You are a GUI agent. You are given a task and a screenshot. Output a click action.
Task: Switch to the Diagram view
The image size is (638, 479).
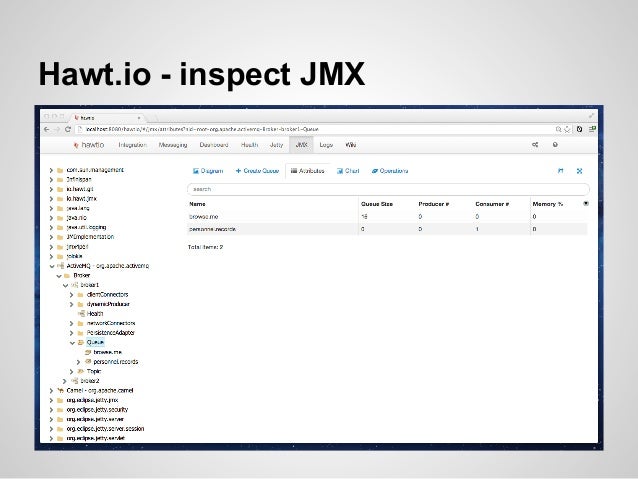coord(208,171)
